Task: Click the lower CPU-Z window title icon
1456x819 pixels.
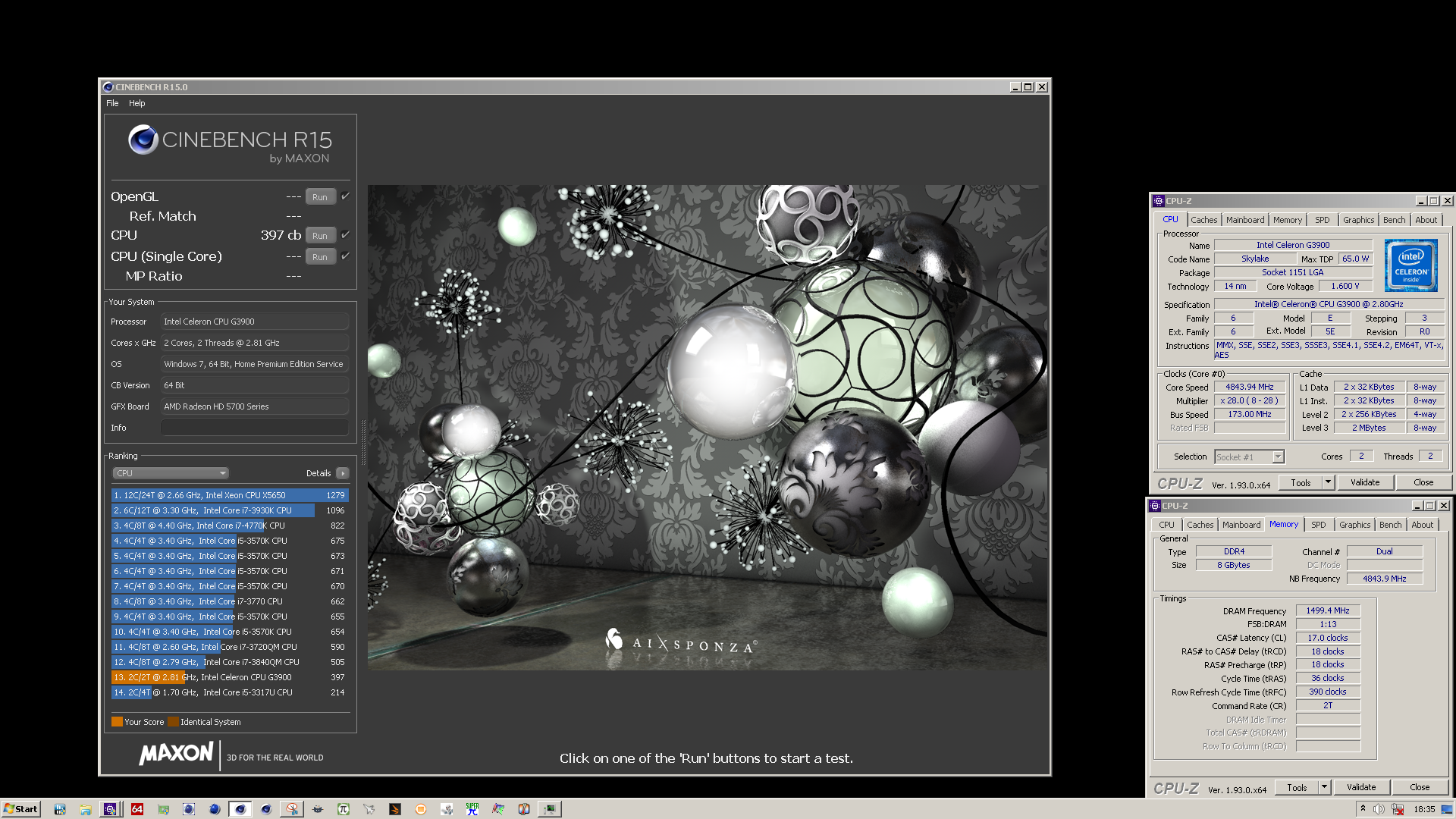Action: [1155, 506]
